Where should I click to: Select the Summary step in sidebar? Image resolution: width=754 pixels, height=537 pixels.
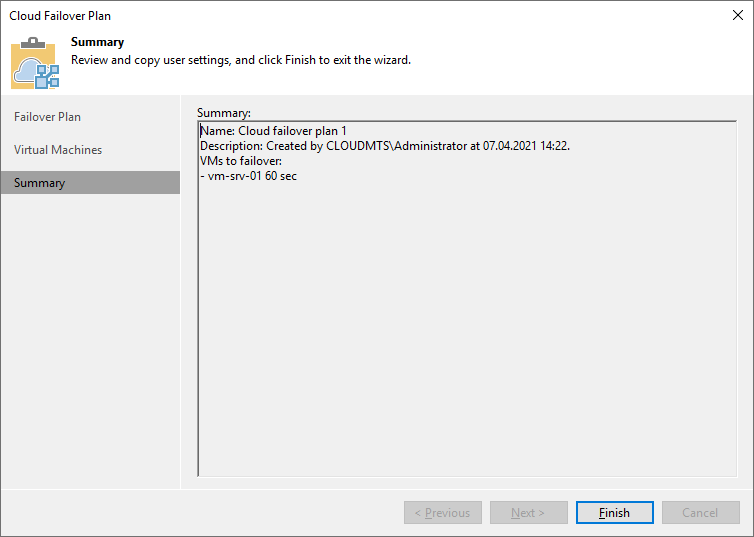click(40, 183)
